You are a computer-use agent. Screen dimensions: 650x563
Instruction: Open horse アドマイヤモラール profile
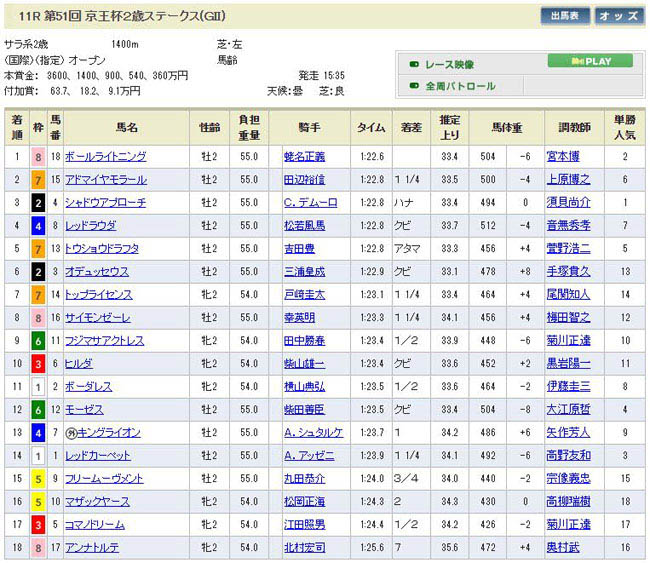click(105, 180)
